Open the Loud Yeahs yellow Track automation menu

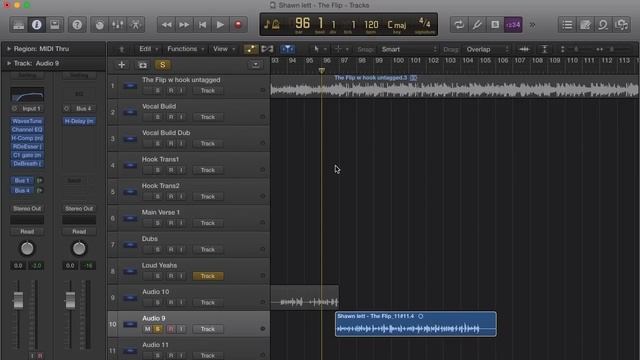208,276
